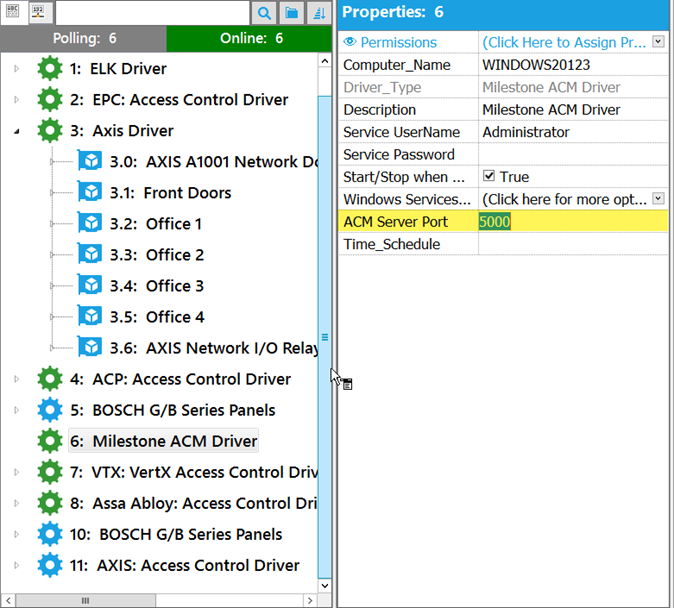Select 3.2: Office 1 tree item
674x608 pixels.
156,224
